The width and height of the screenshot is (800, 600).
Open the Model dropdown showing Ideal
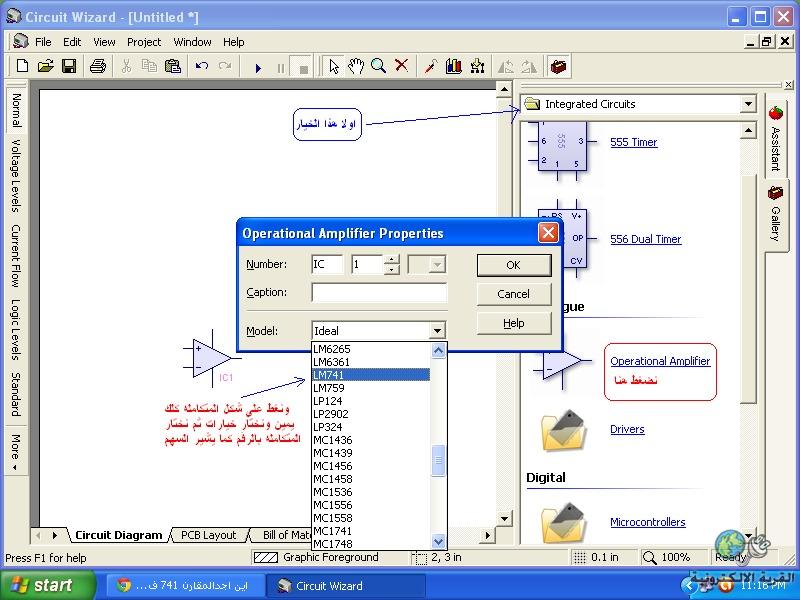(437, 331)
